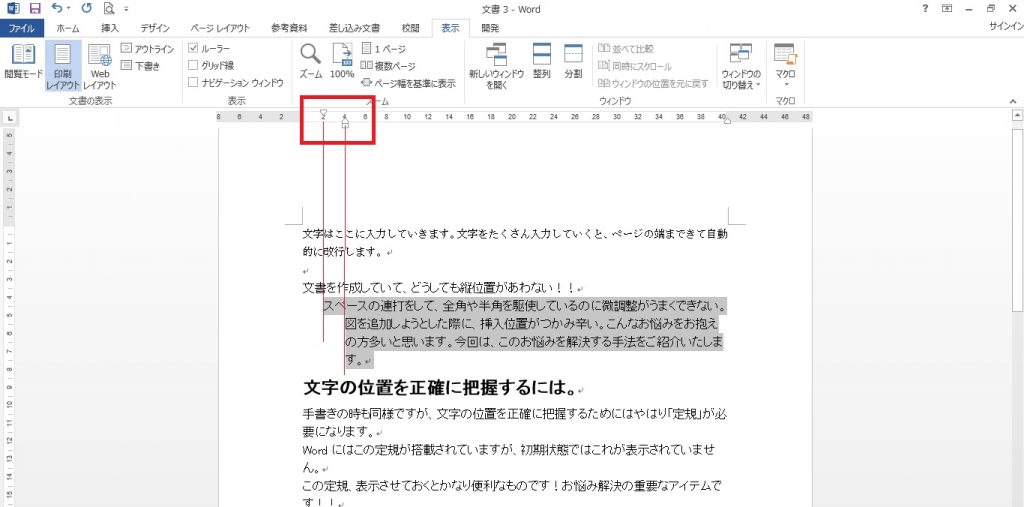Click the Word application icon in title bar
Image resolution: width=1024 pixels, height=507 pixels.
coord(13,8)
